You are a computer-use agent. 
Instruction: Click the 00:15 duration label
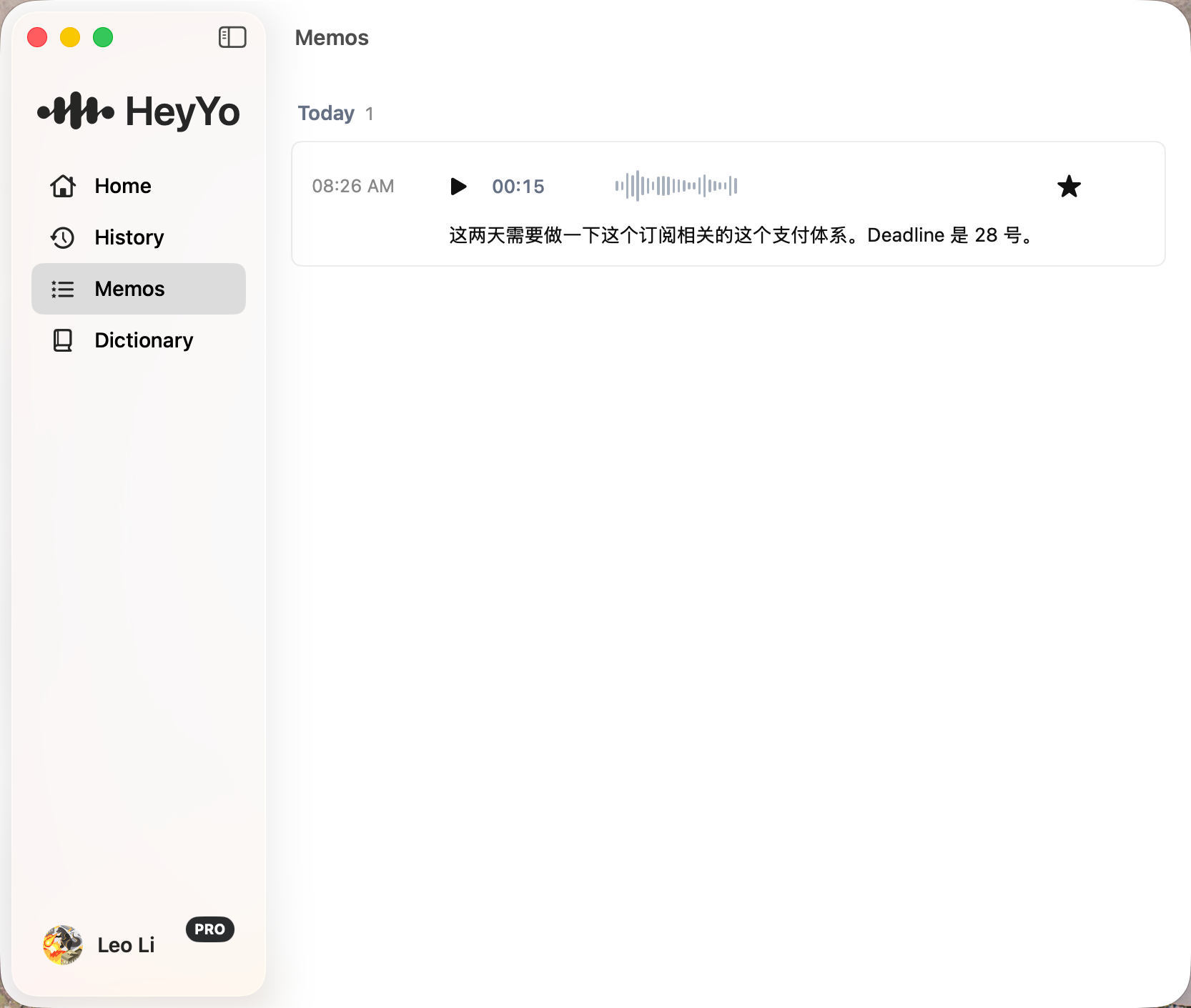click(x=518, y=187)
